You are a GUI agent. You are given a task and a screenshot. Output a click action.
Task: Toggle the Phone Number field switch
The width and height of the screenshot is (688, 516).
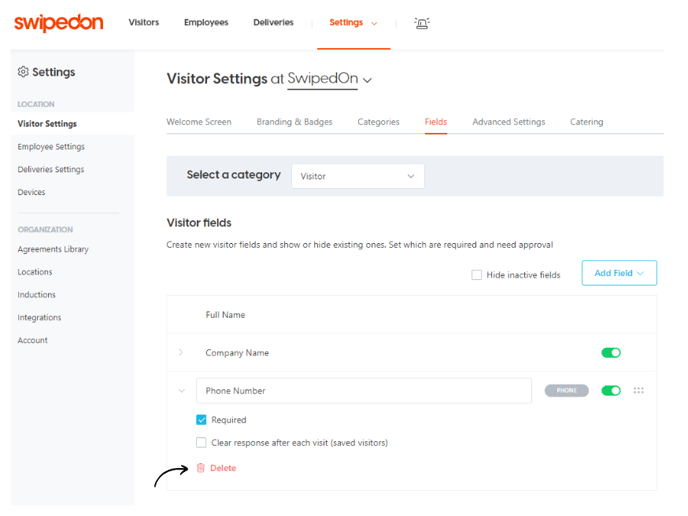(x=611, y=391)
